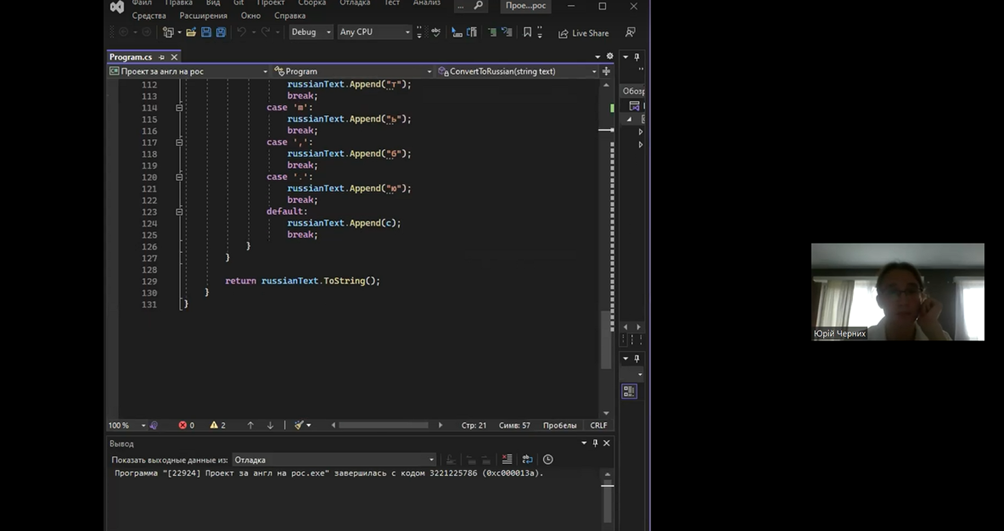Click the 'Прое...рос' solution name button
This screenshot has height=531, width=1004.
click(x=526, y=6)
